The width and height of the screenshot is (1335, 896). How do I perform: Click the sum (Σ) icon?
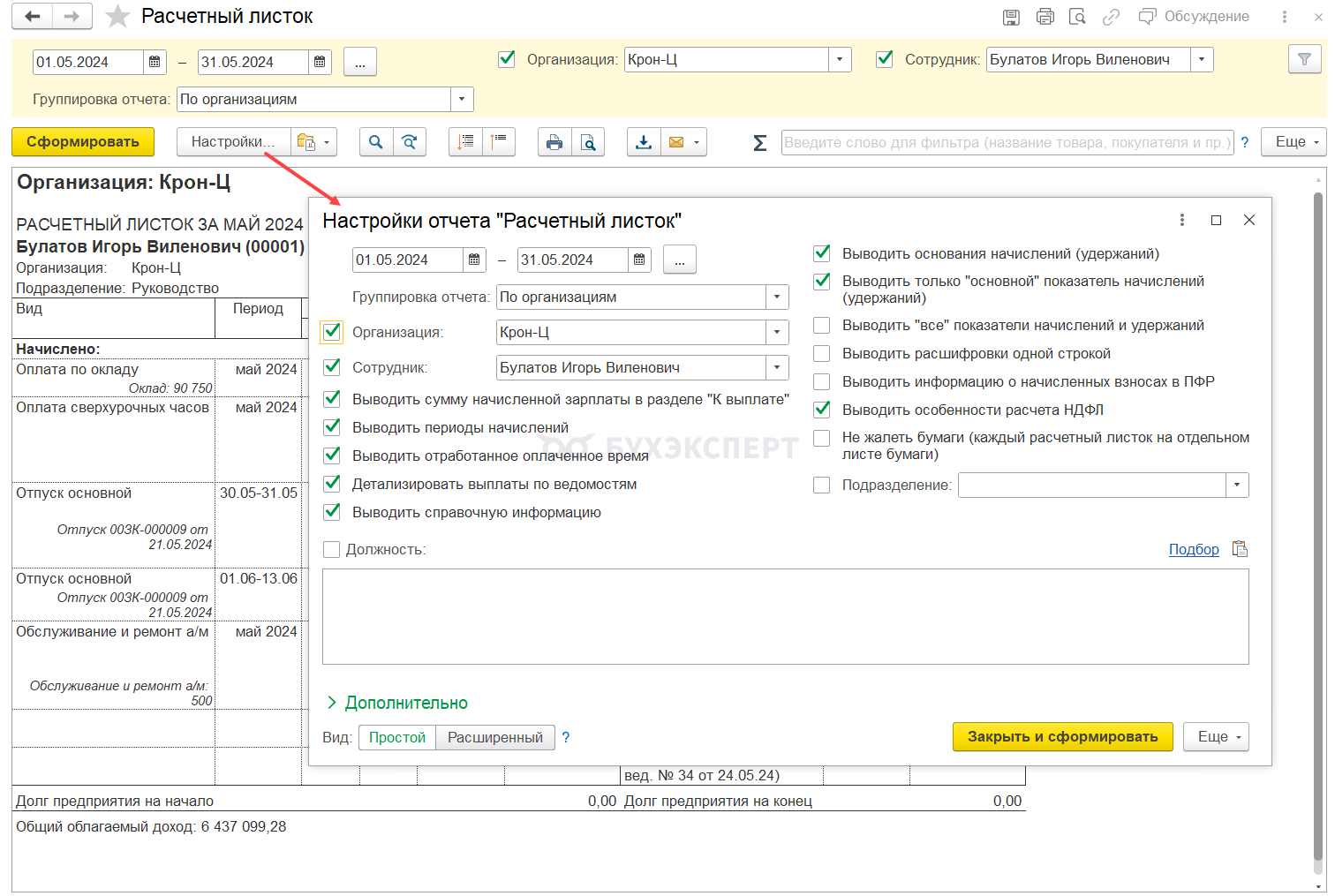(759, 143)
